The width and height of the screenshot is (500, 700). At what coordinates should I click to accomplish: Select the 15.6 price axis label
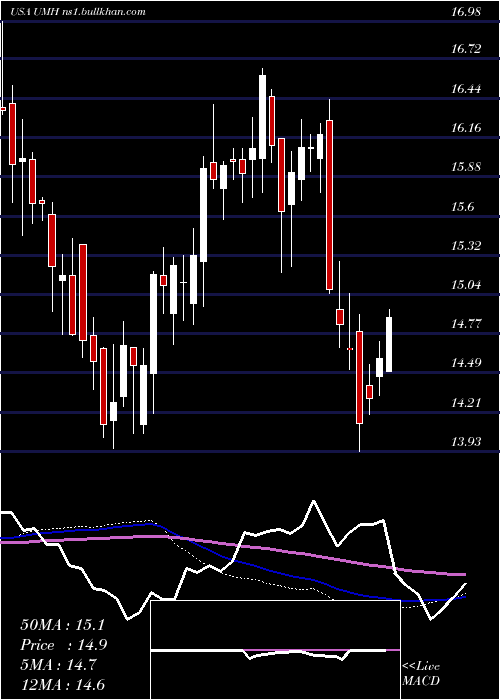click(462, 207)
